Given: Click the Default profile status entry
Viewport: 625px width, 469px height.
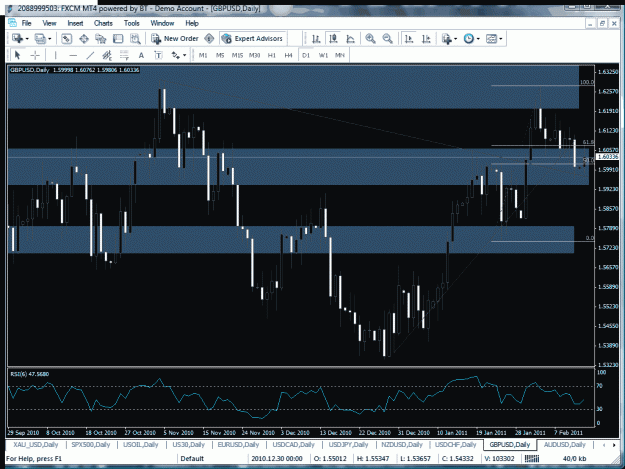Looking at the screenshot, I should [x=192, y=459].
